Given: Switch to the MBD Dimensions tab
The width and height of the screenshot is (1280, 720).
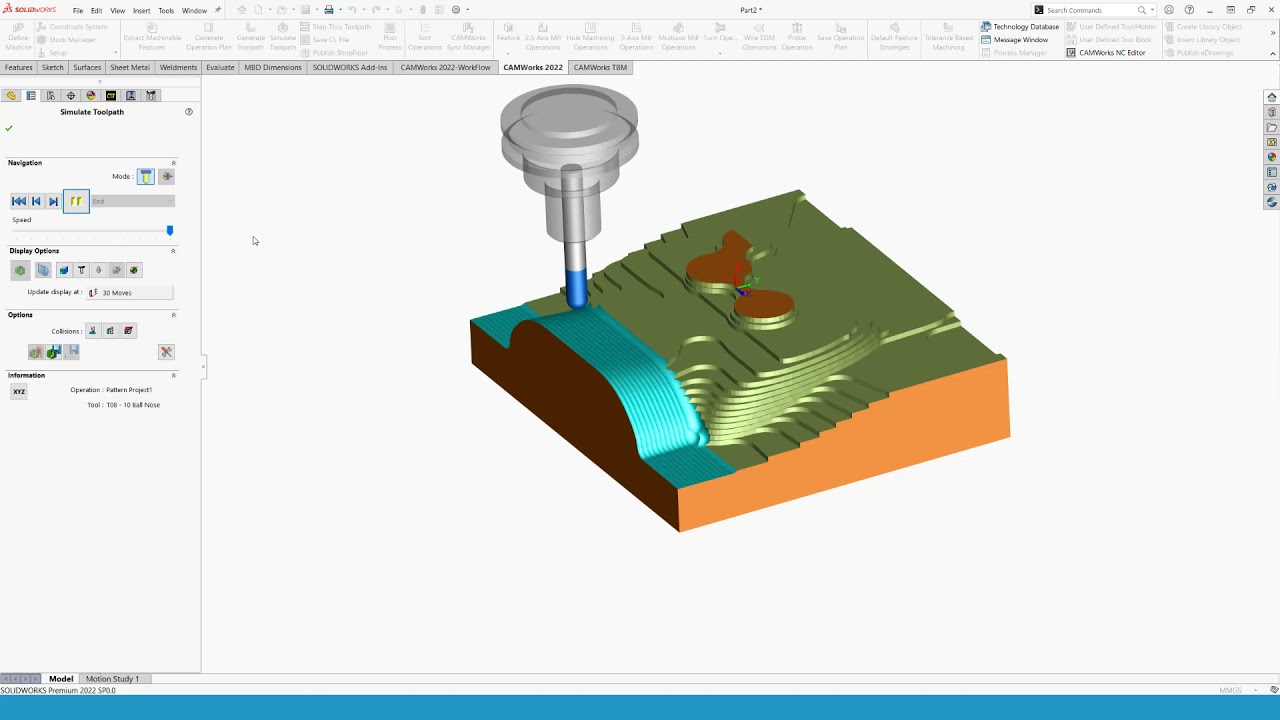Looking at the screenshot, I should tap(273, 67).
